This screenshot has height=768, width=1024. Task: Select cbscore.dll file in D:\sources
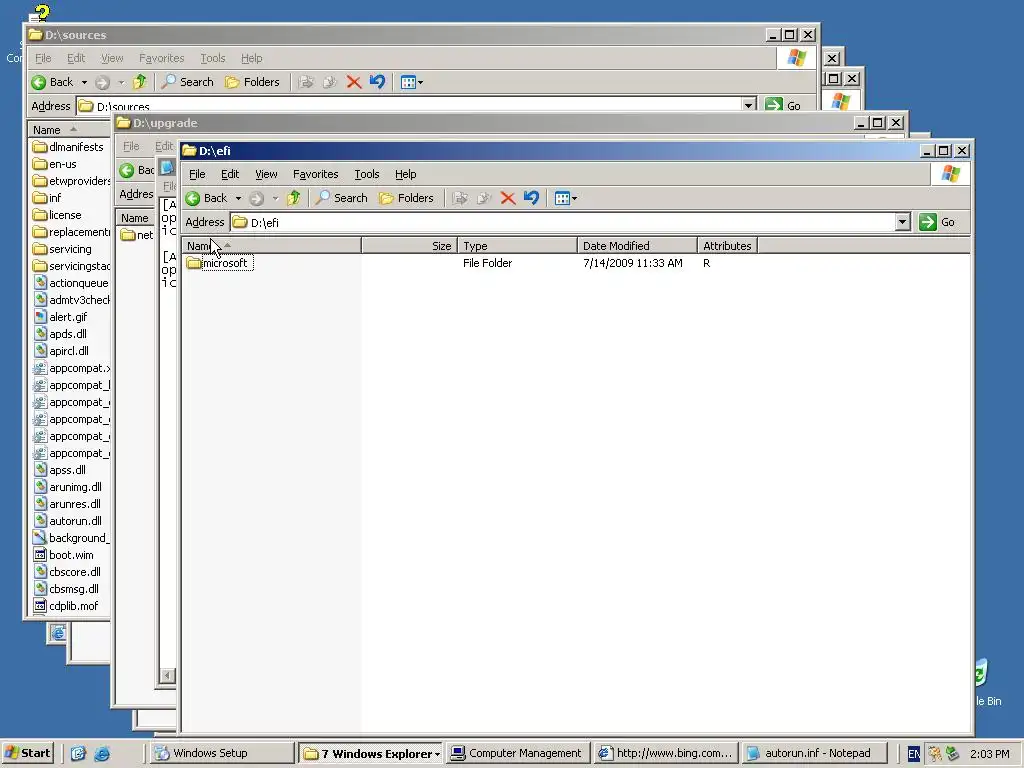click(66, 572)
